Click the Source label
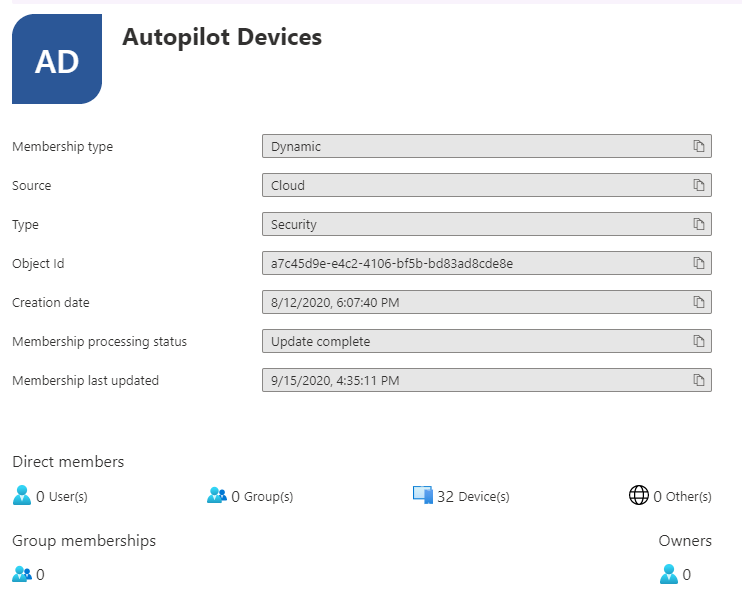Viewport: 742px width, 600px height. 31,185
